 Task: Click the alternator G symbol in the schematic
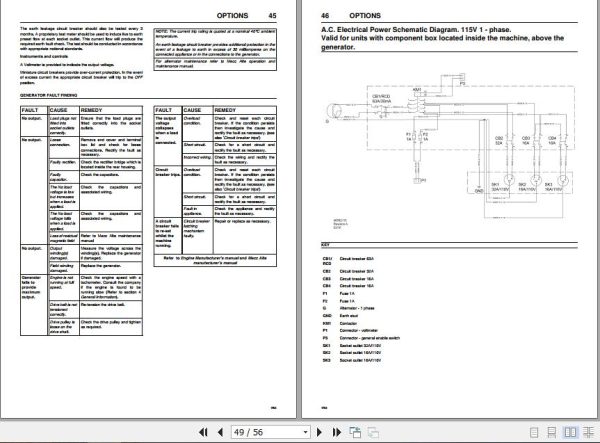point(334,111)
